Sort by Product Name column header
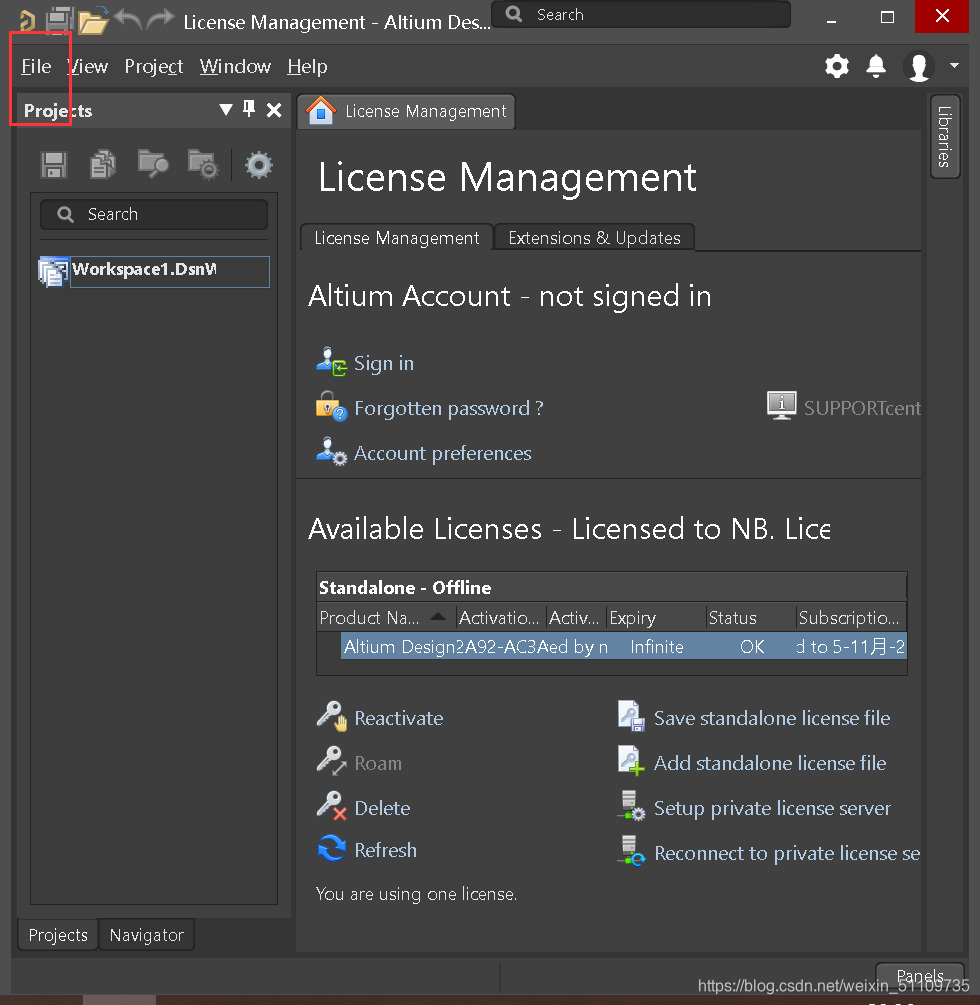Image resolution: width=980 pixels, height=1005 pixels. pyautogui.click(x=386, y=618)
